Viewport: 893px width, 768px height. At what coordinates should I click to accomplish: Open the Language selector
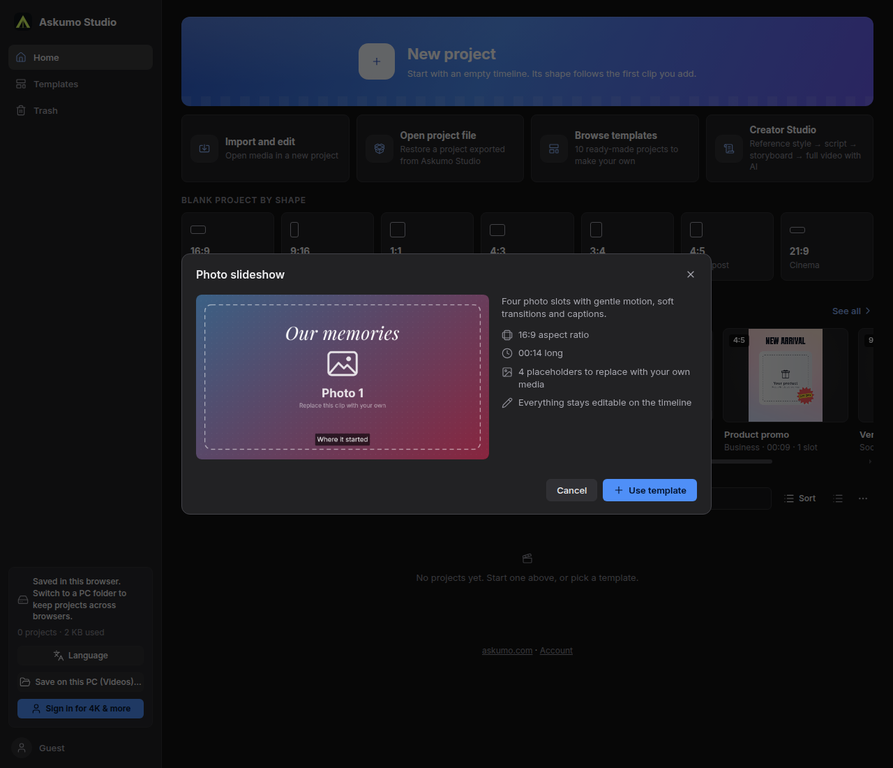tap(80, 655)
